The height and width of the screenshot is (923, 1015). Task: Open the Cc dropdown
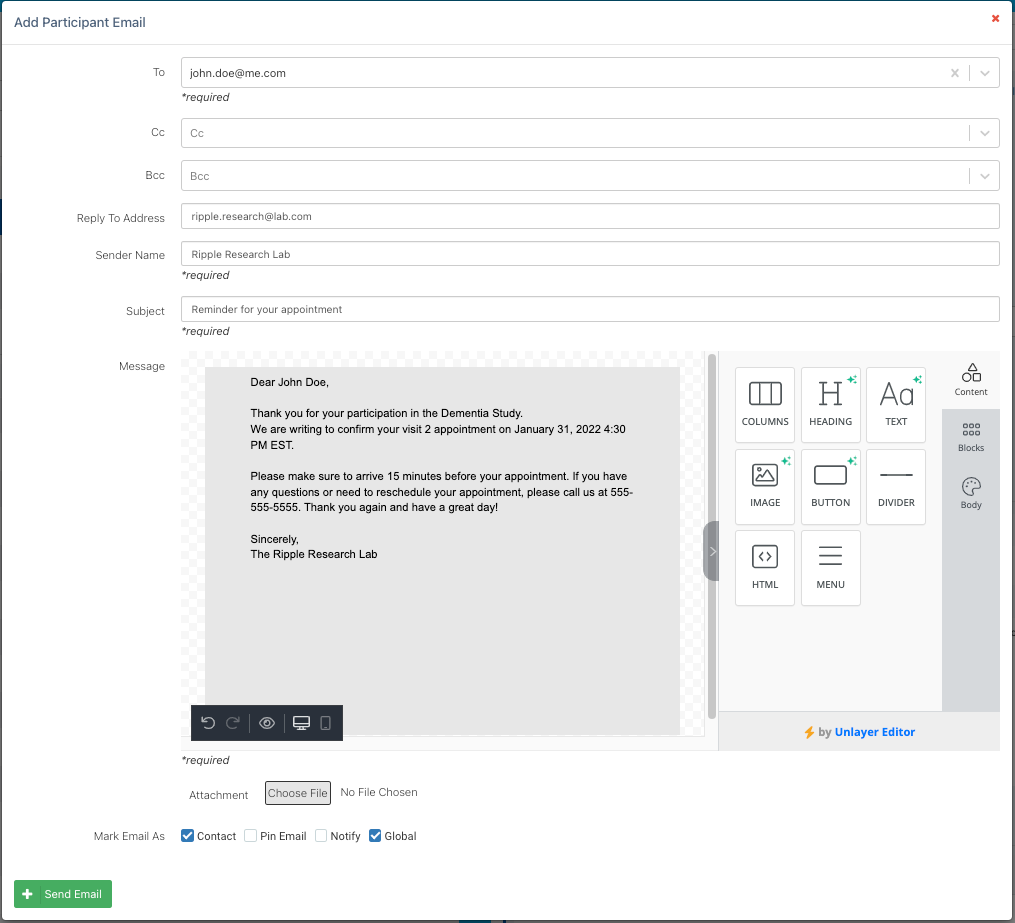tap(984, 133)
